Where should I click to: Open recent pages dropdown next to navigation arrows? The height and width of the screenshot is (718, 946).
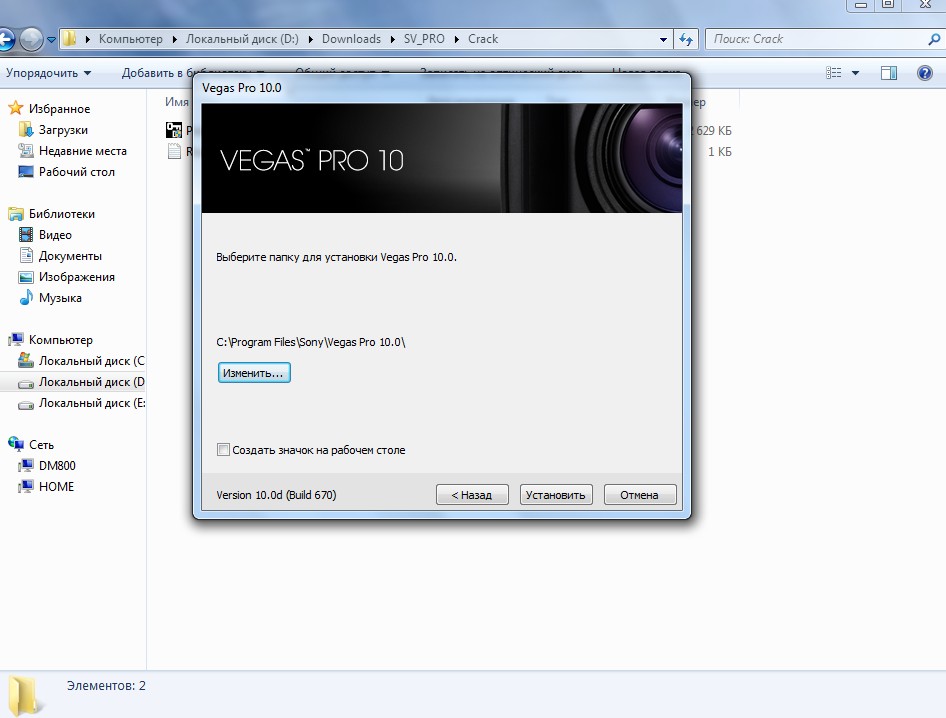tap(51, 40)
